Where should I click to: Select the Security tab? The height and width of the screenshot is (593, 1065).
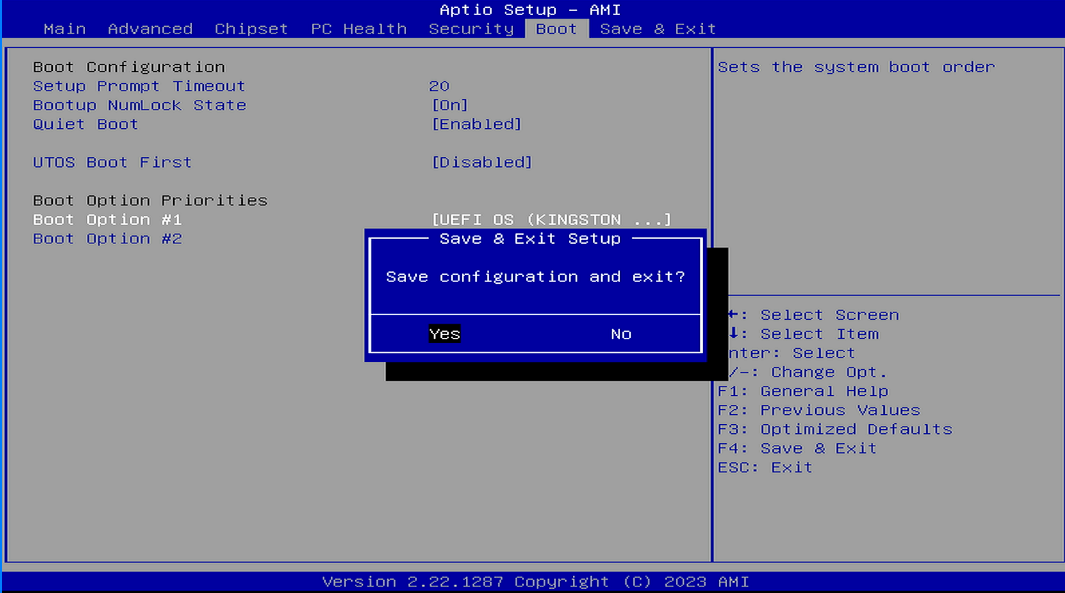click(x=471, y=29)
